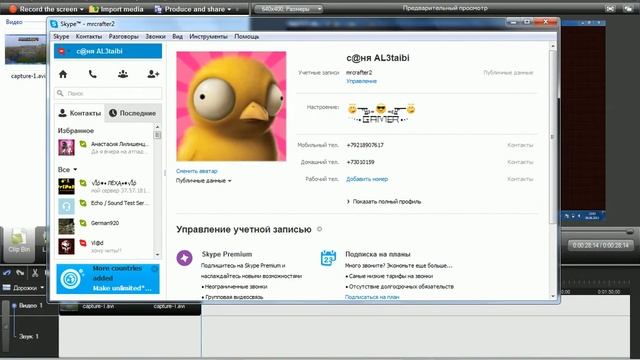Switch to Последние tab

[x=133, y=113]
